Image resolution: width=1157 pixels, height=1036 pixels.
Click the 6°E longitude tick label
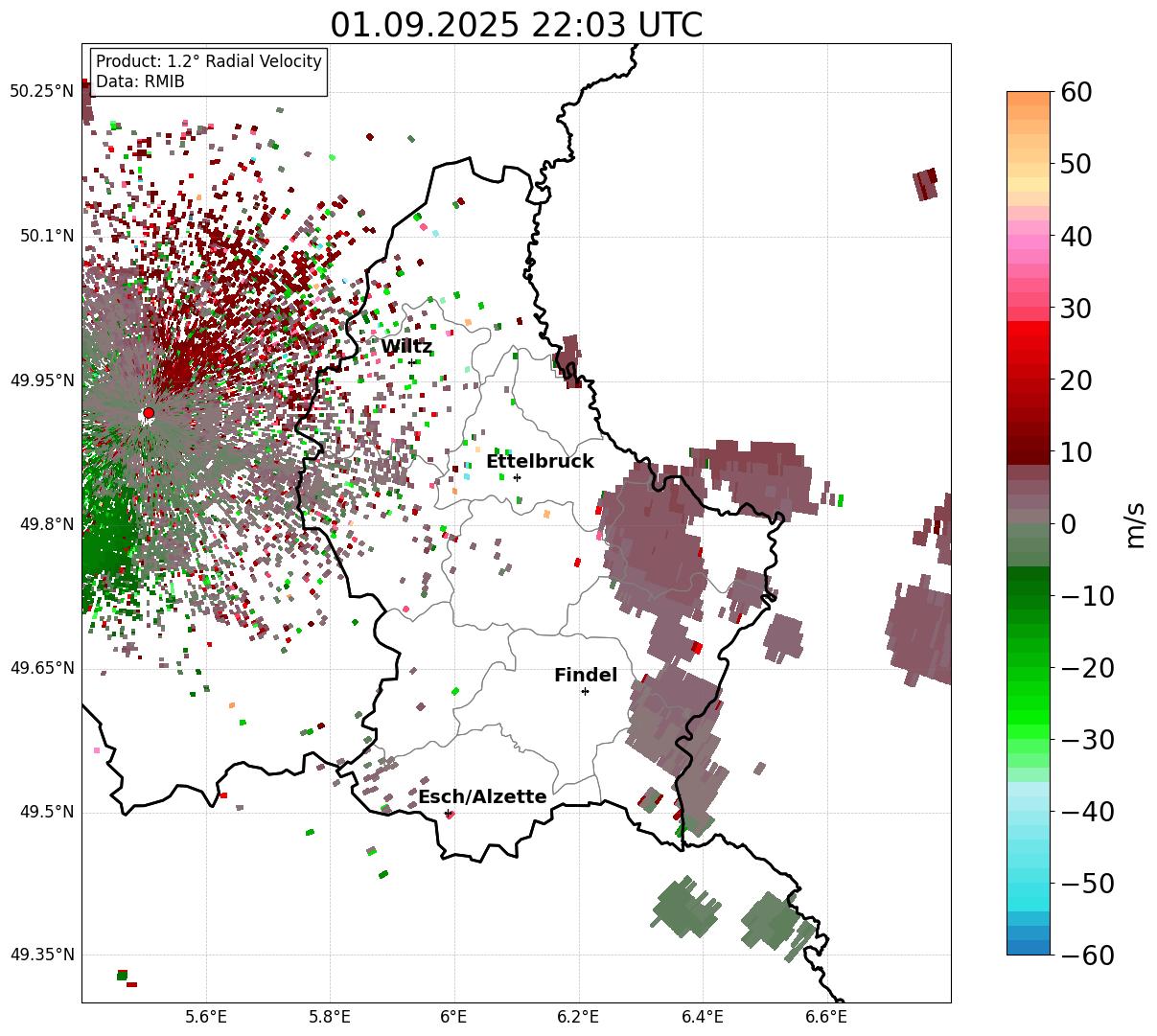454,1016
